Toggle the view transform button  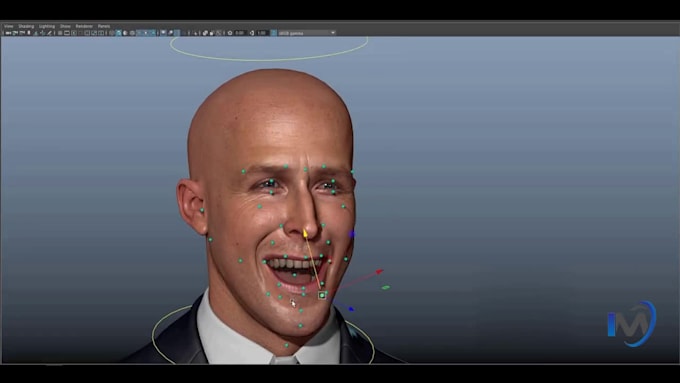[274, 33]
